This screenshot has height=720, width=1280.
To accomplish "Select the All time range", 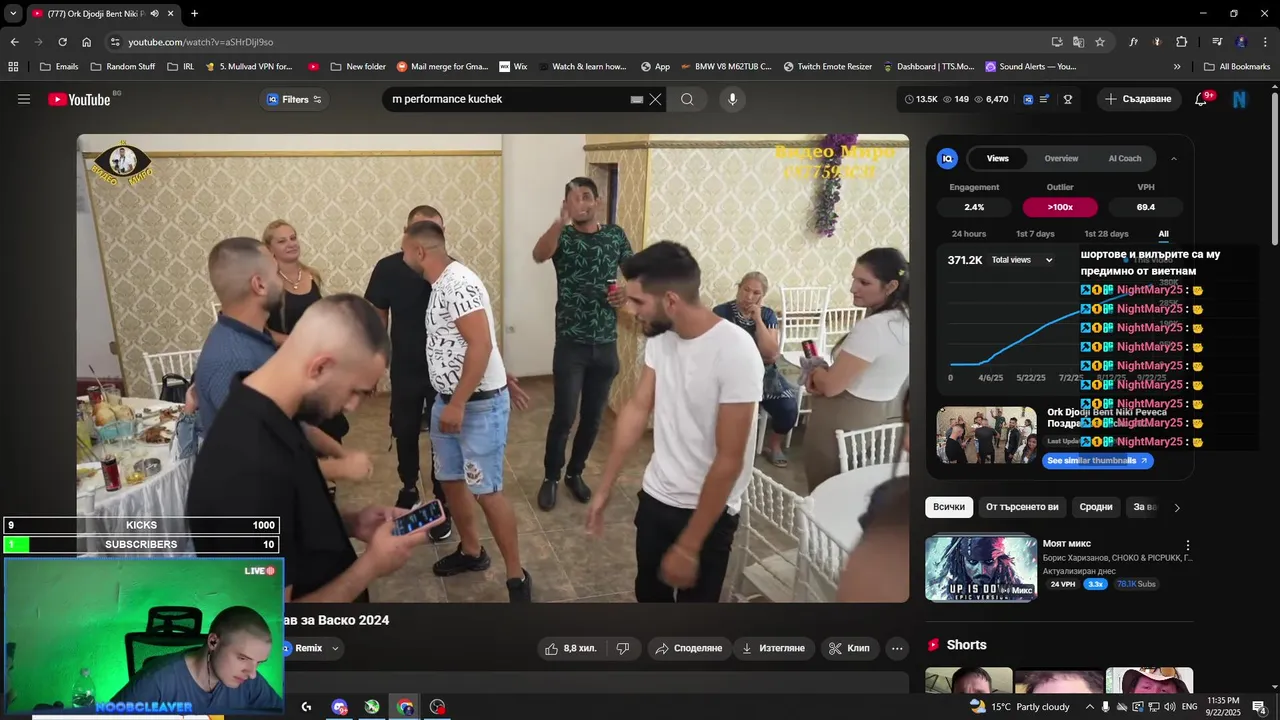I will click(x=1163, y=234).
